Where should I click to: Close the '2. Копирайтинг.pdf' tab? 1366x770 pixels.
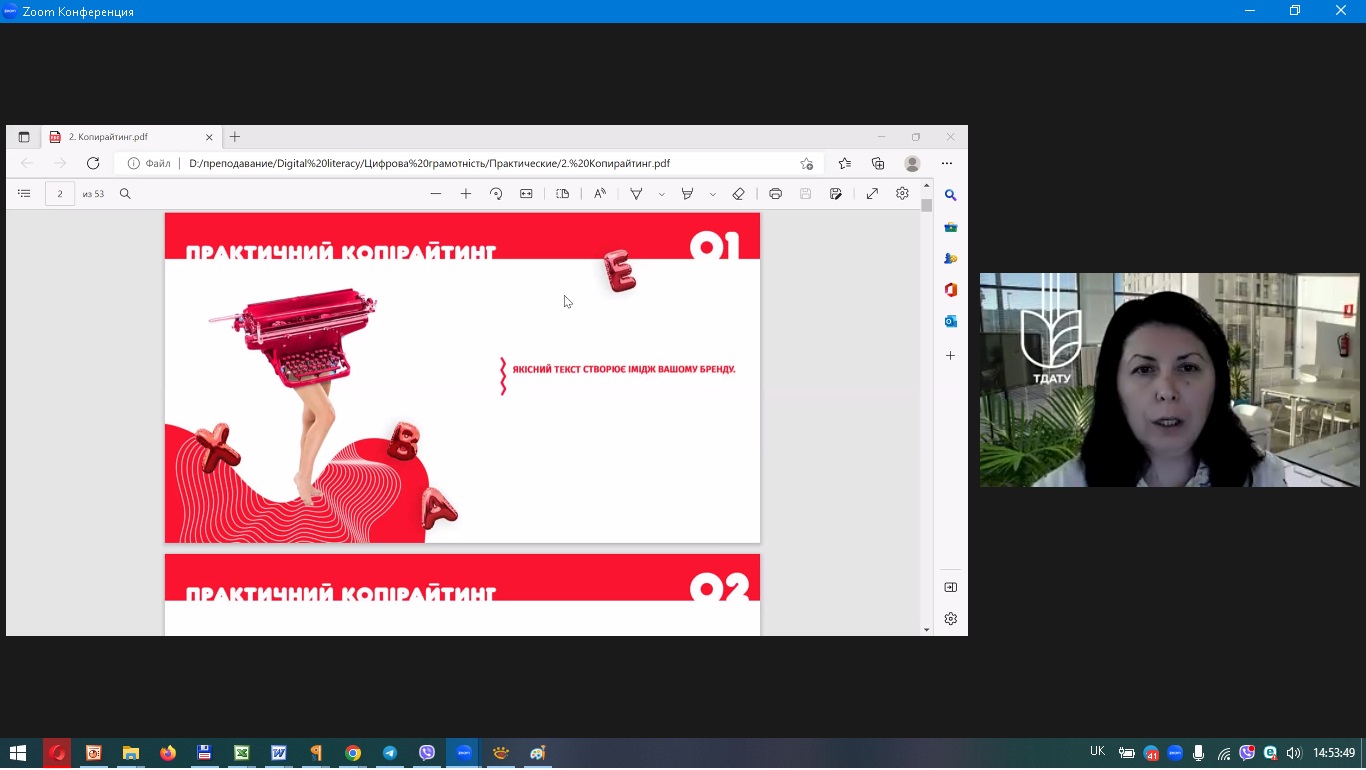[x=209, y=137]
